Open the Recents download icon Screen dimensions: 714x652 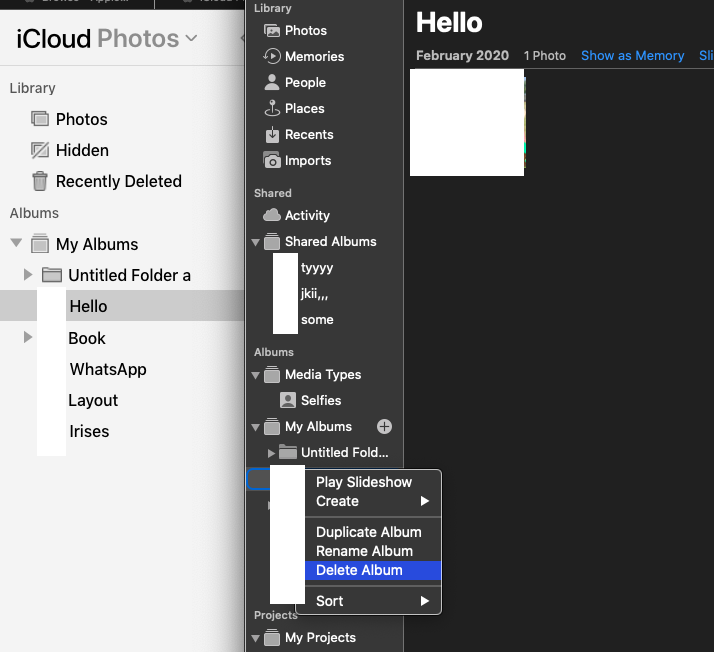(x=272, y=134)
